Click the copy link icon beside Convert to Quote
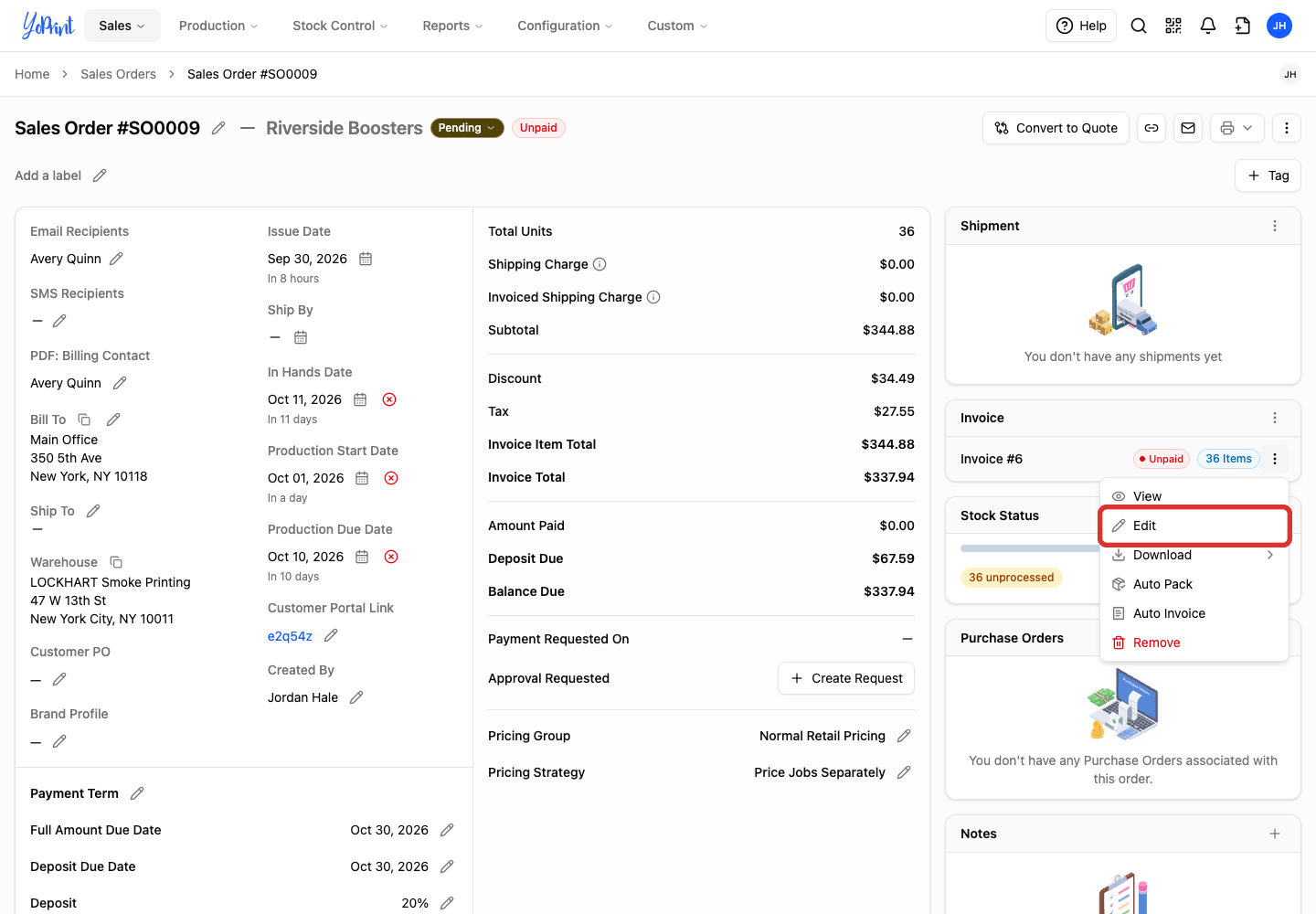 (x=1151, y=128)
